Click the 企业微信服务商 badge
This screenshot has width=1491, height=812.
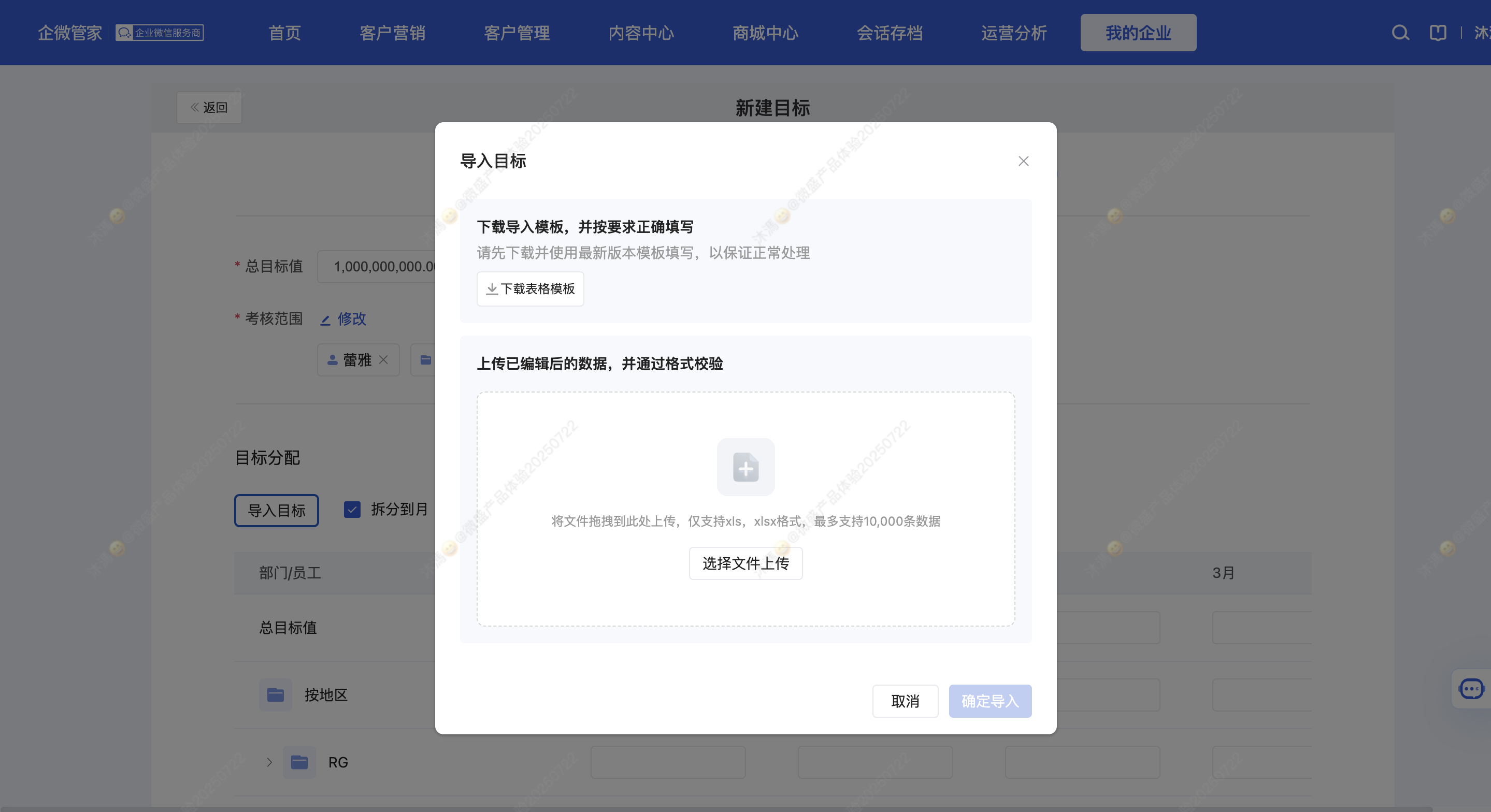pos(160,33)
